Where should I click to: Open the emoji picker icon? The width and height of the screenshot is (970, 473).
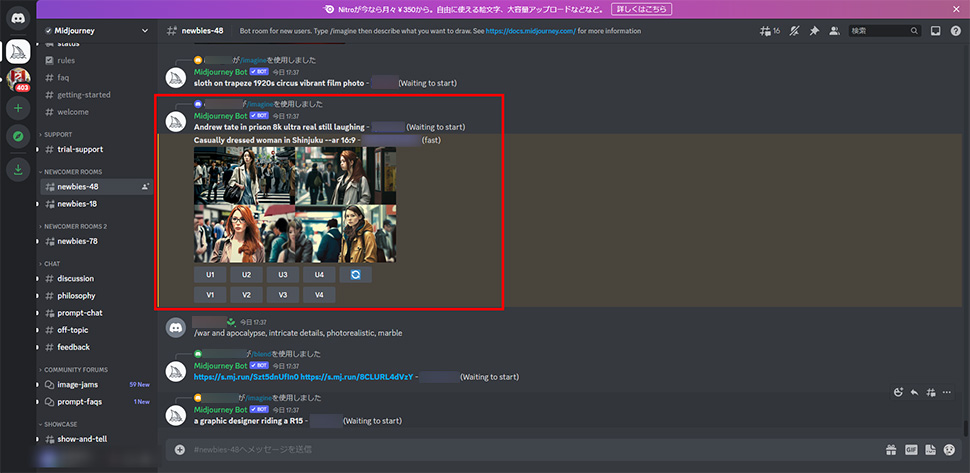click(949, 450)
